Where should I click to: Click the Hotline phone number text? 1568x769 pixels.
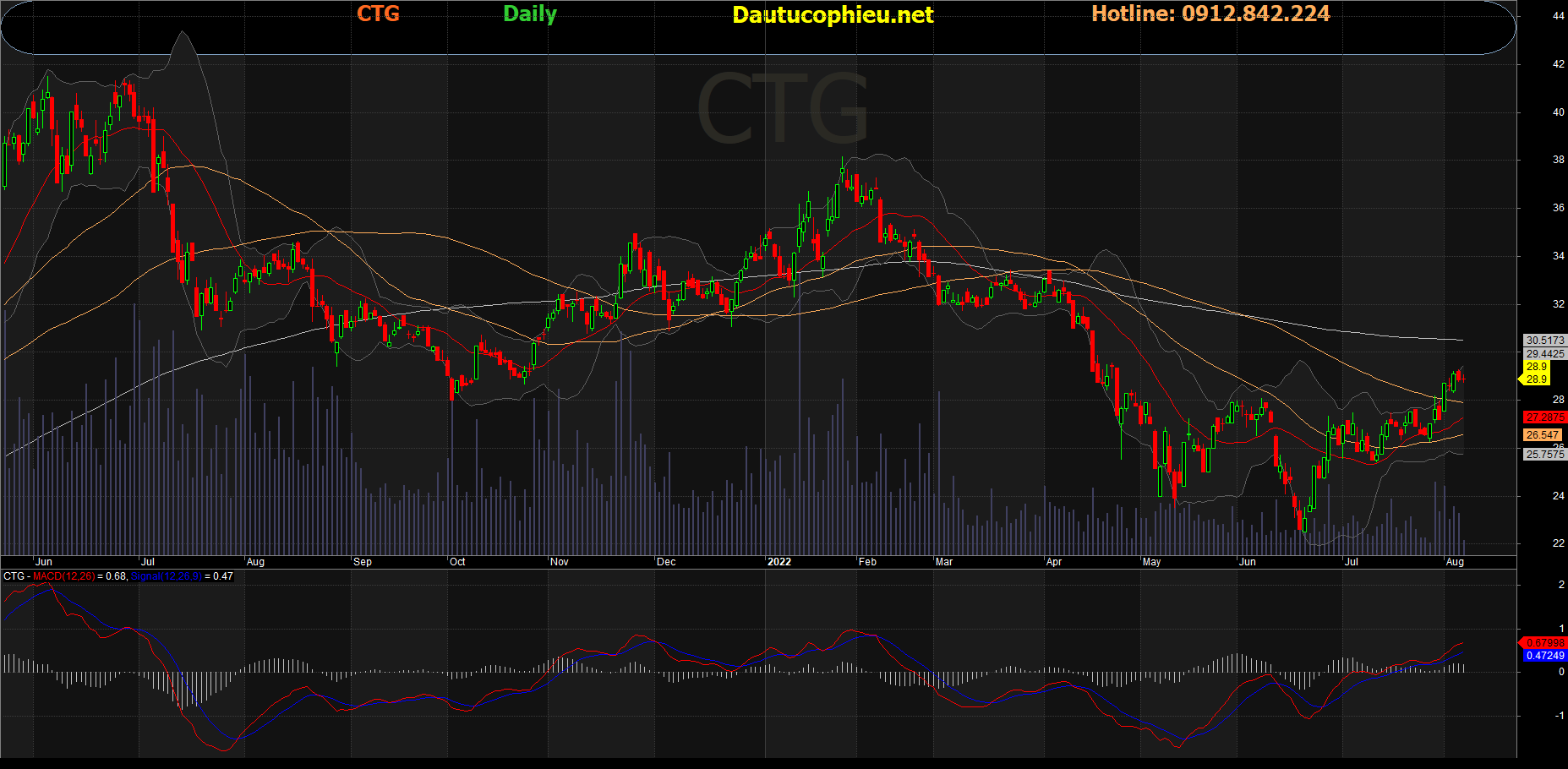[x=1210, y=14]
